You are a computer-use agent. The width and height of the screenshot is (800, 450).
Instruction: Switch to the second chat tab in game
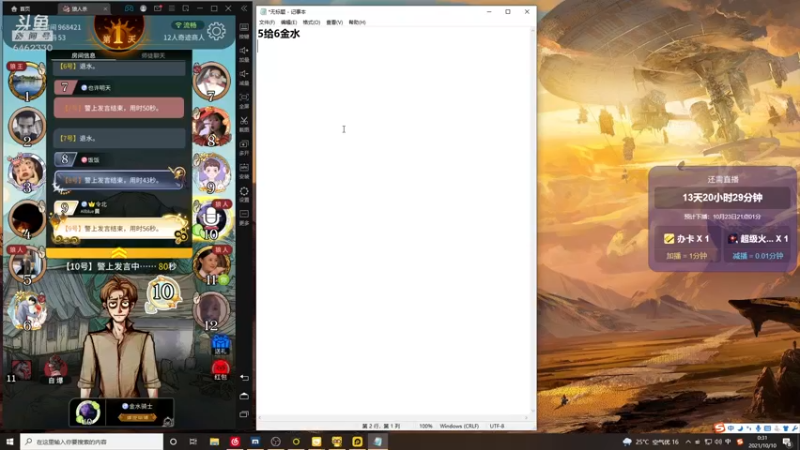coord(153,55)
